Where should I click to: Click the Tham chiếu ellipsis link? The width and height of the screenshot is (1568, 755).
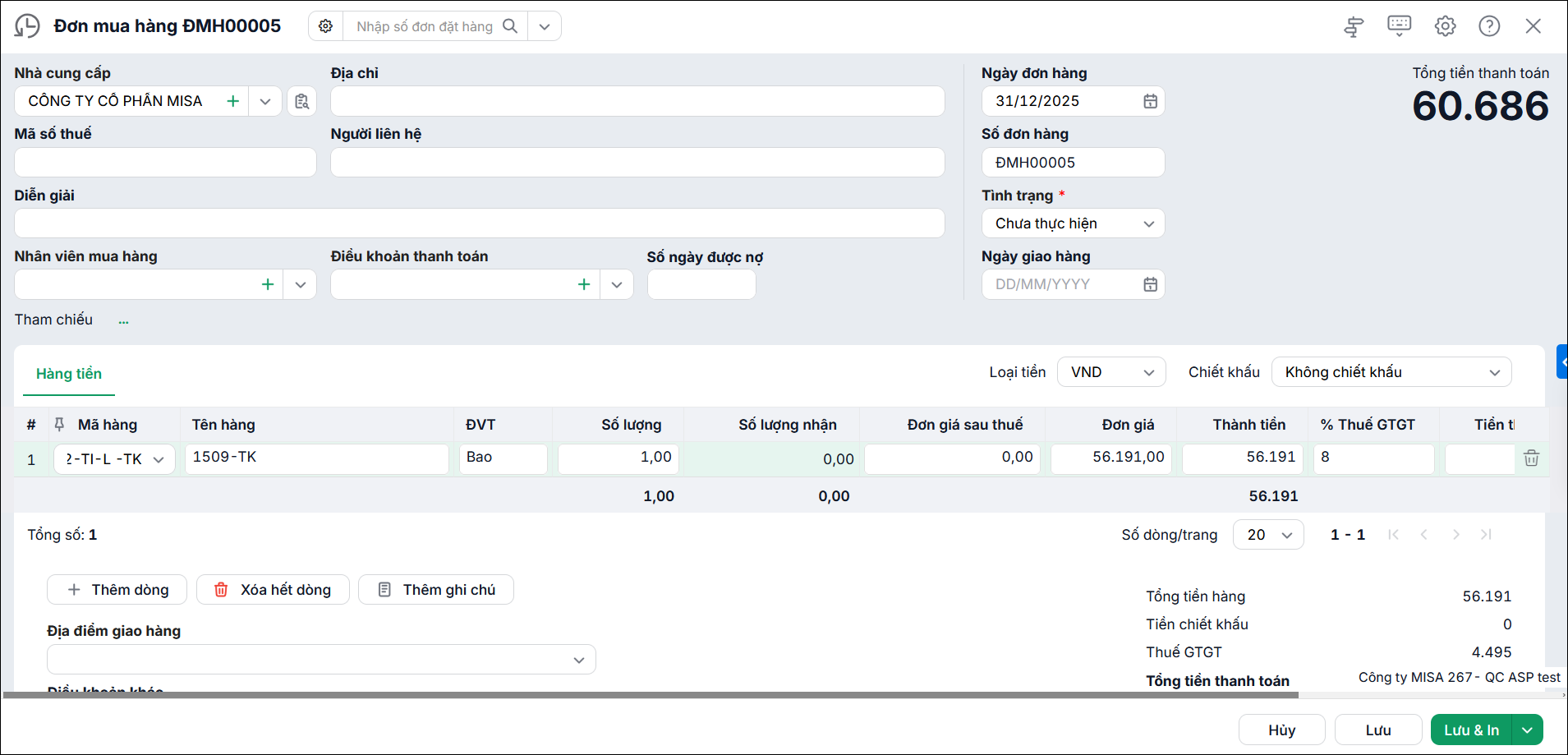(x=123, y=320)
